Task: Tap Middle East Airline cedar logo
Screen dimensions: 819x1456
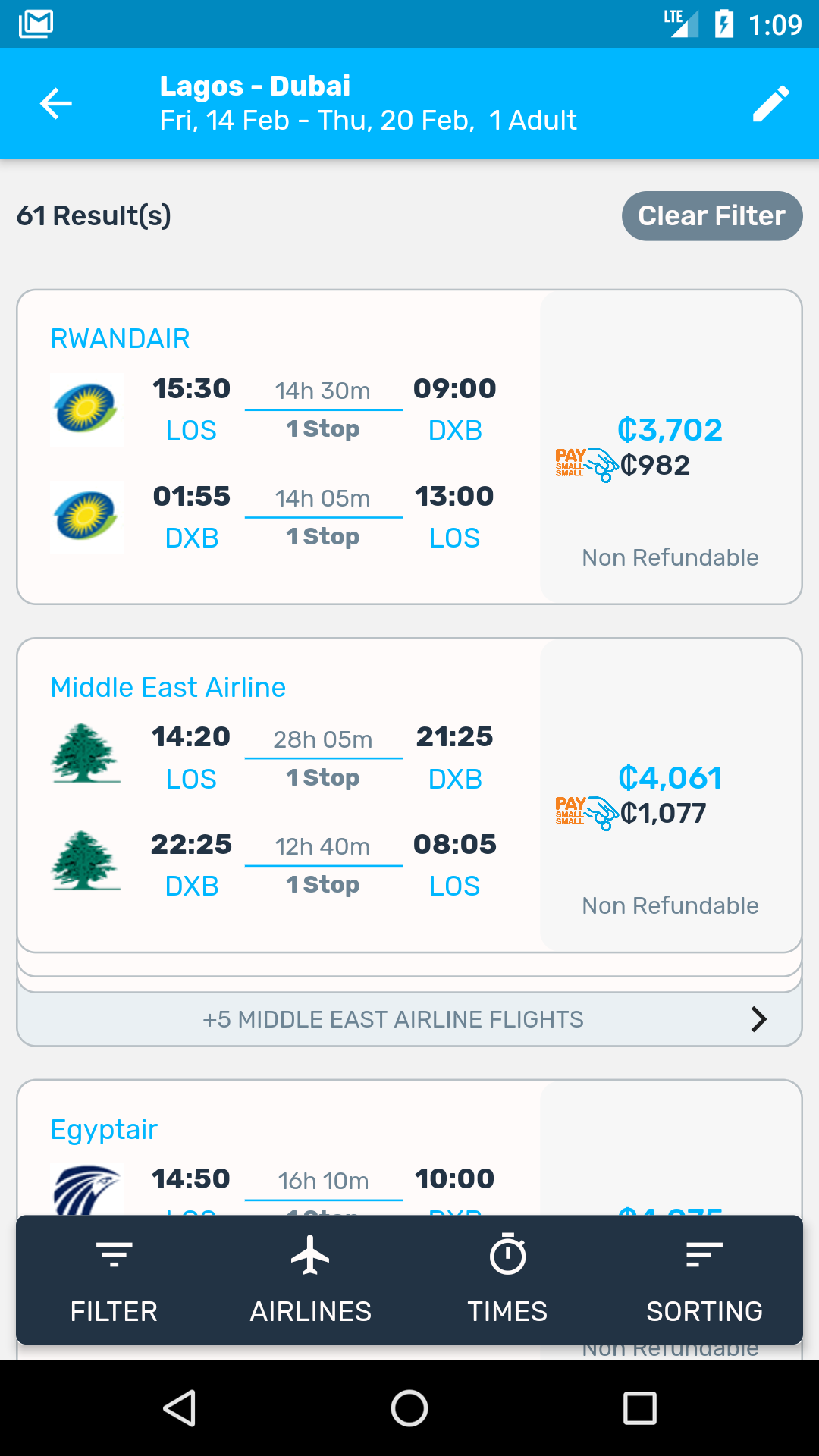Action: point(86,753)
